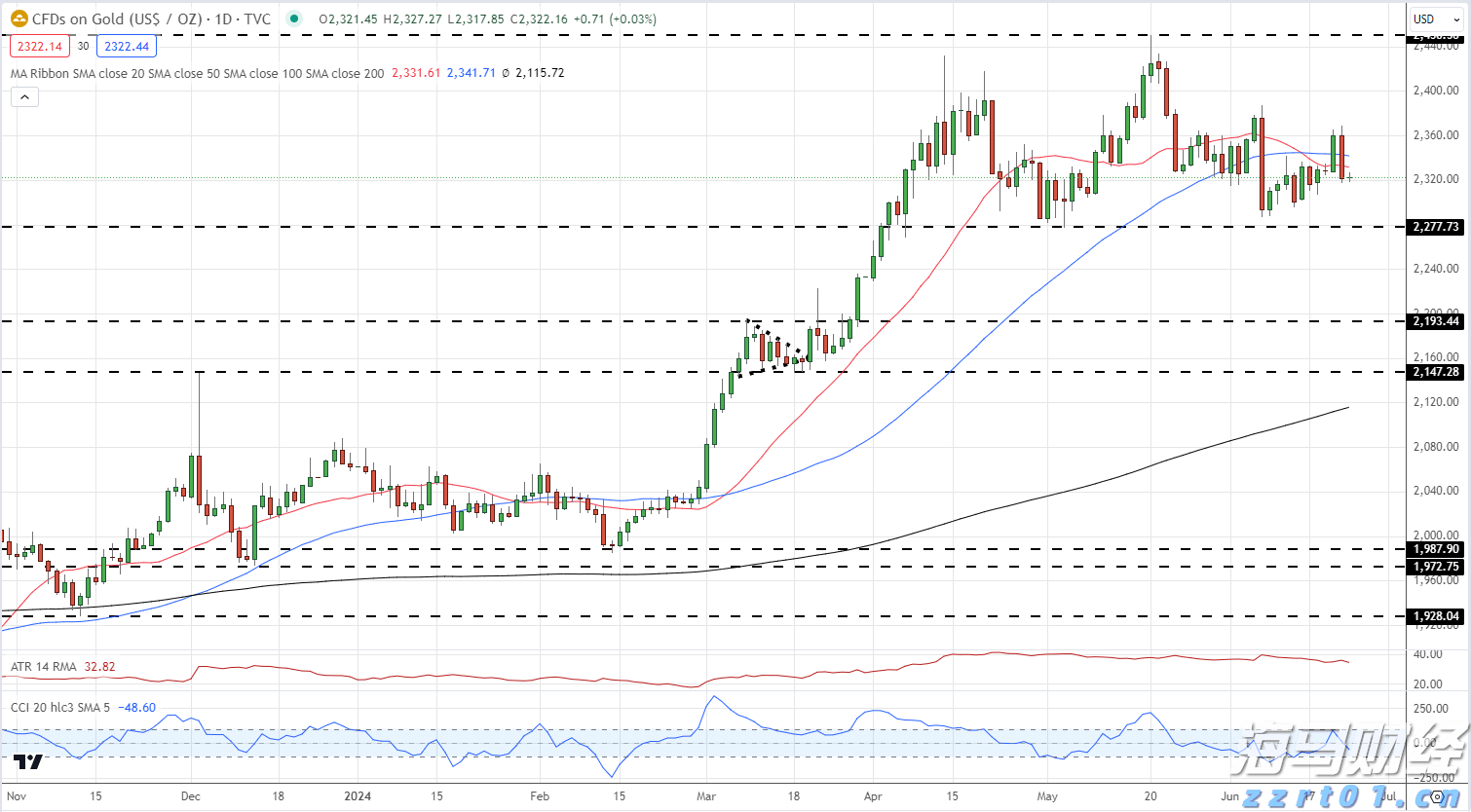Viewport: 1471px width, 812px height.
Task: Click the black SMA value 2,115.72
Action: pos(540,73)
